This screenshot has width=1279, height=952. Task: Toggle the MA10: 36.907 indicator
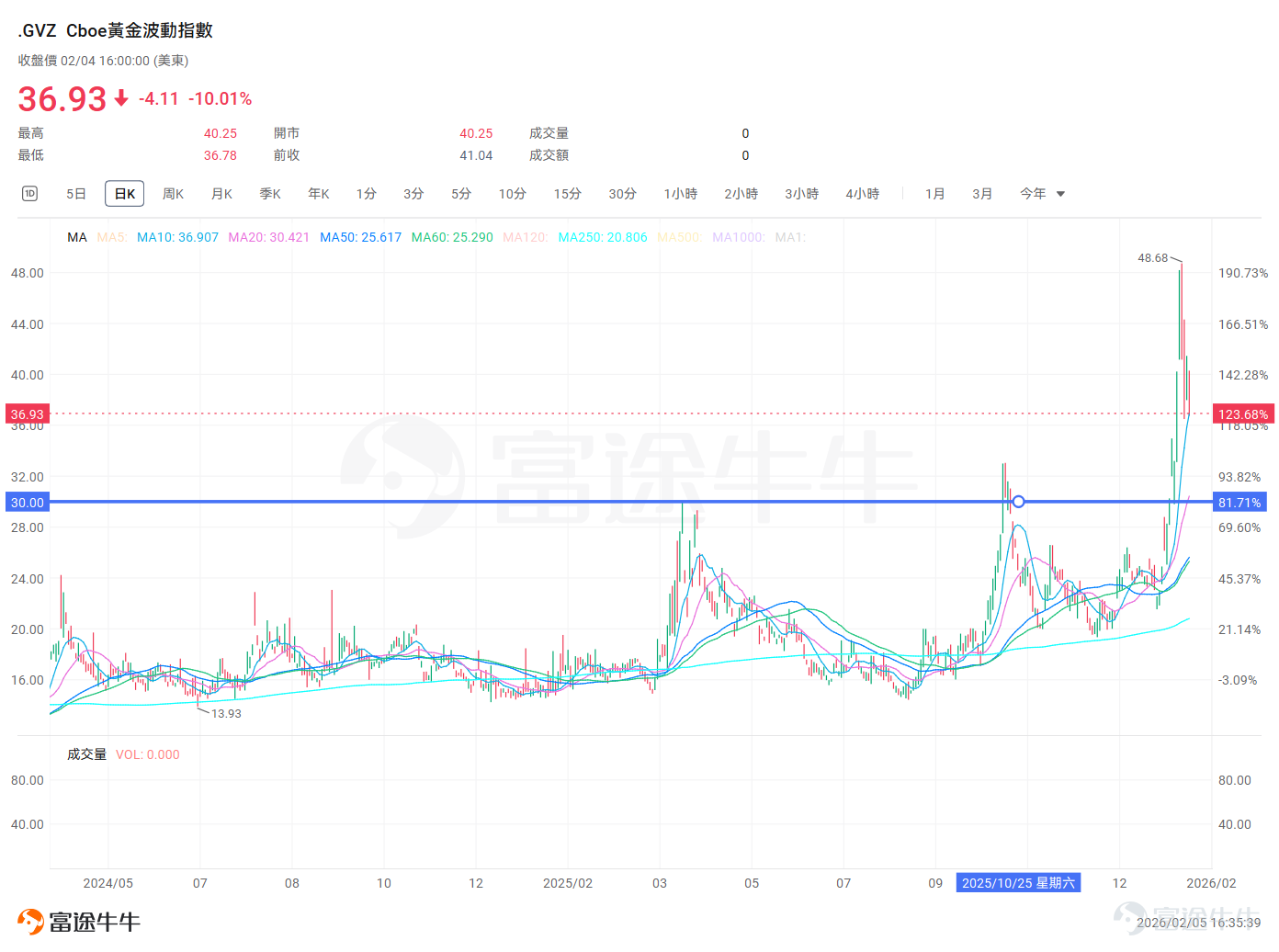177,237
